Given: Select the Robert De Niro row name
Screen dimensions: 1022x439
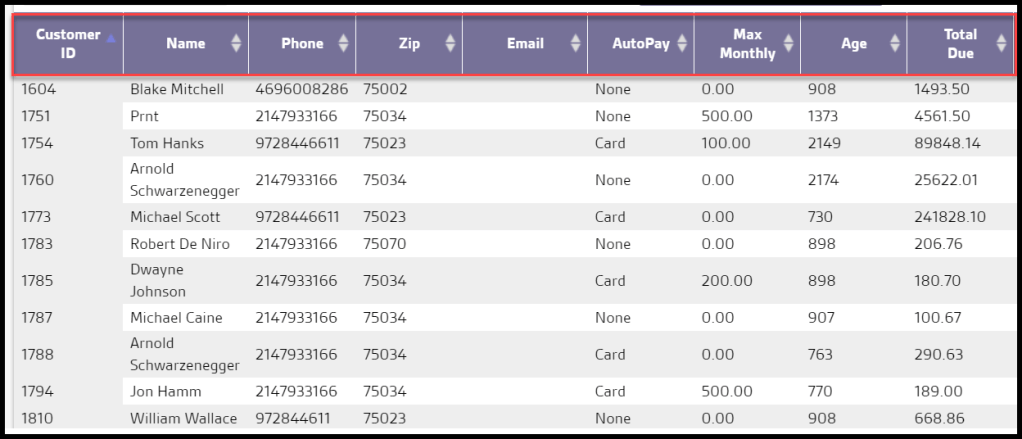Looking at the screenshot, I should click(x=180, y=244).
